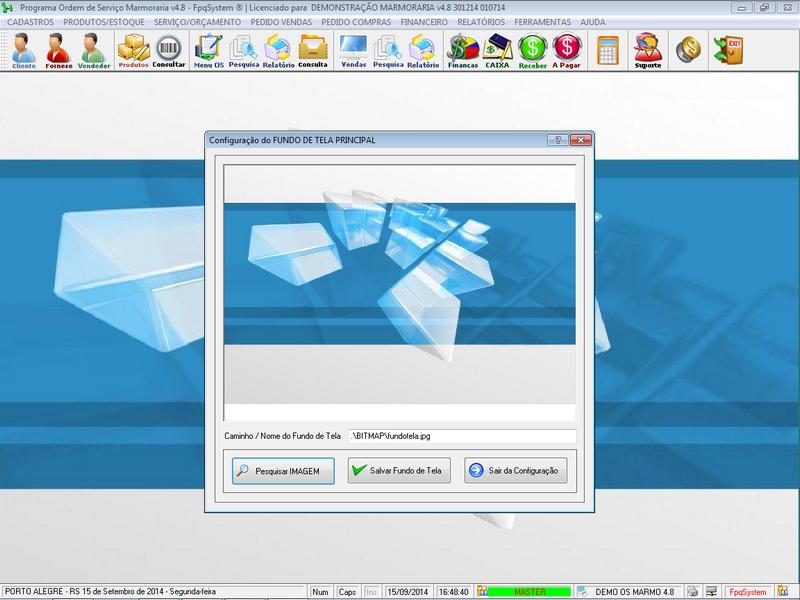Open the Produtos boxes icon
The height and width of the screenshot is (600, 800).
click(x=133, y=51)
